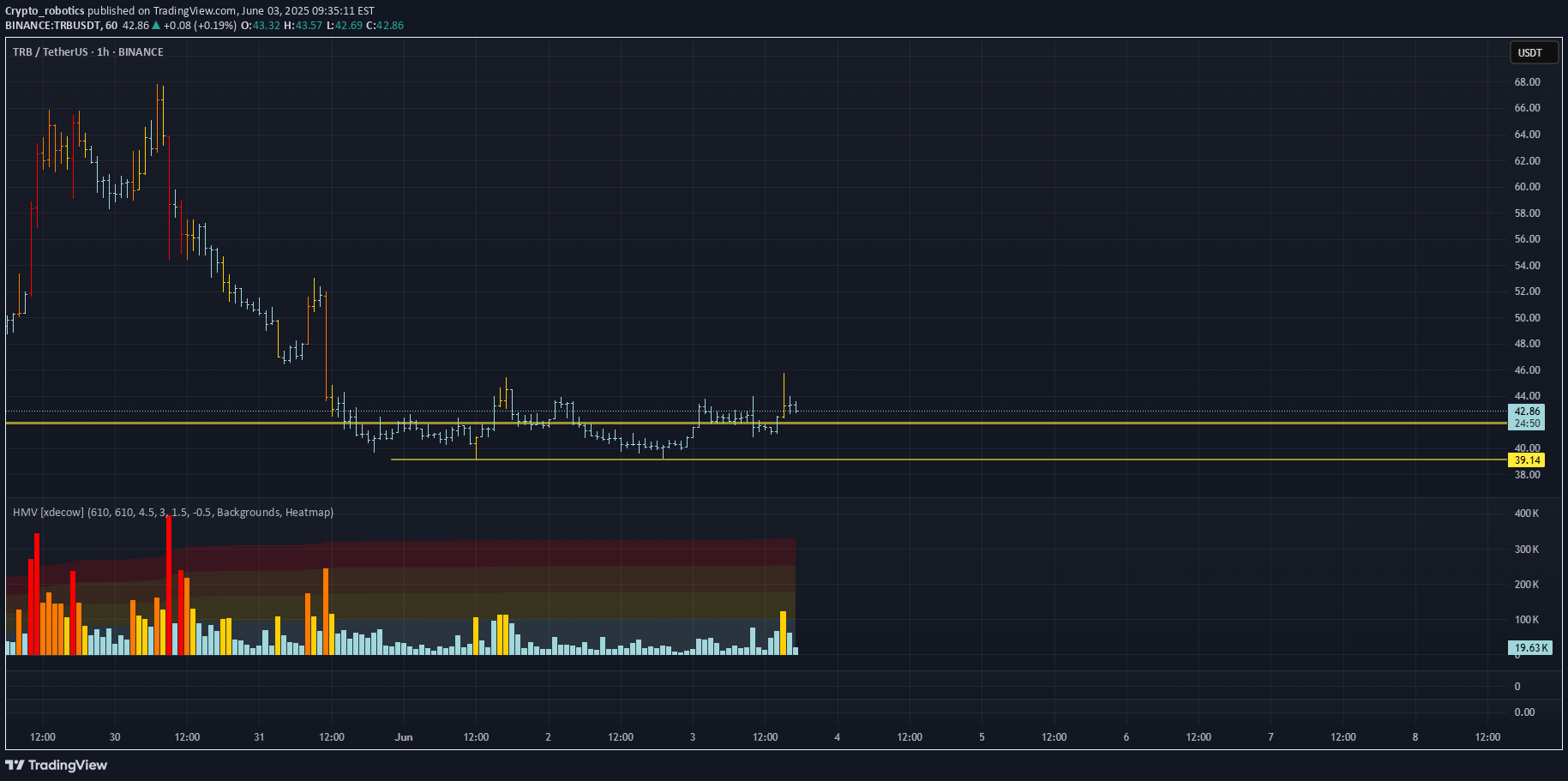
Task: Click the TradingView logo
Action: point(57,765)
